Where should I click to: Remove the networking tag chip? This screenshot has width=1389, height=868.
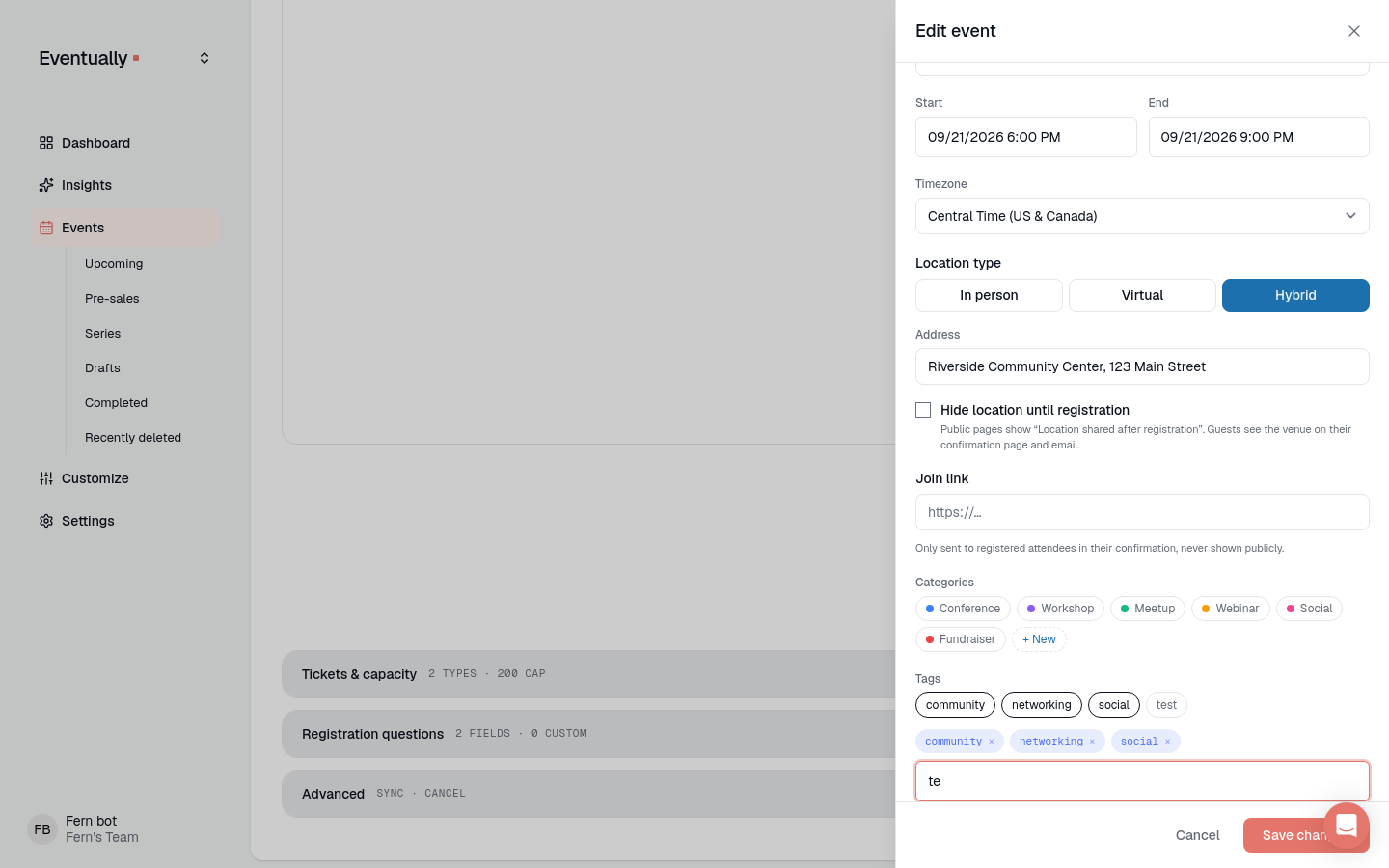(x=1092, y=742)
